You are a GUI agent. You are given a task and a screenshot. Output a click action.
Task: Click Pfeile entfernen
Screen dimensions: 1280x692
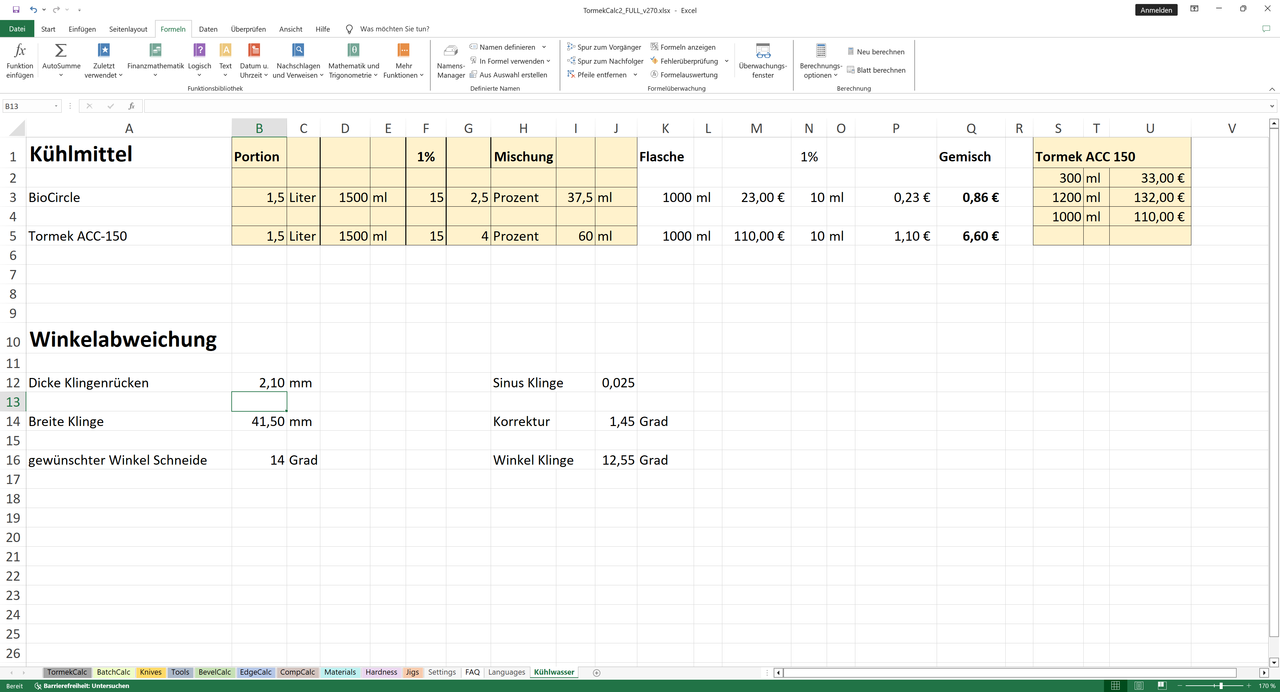(x=596, y=75)
